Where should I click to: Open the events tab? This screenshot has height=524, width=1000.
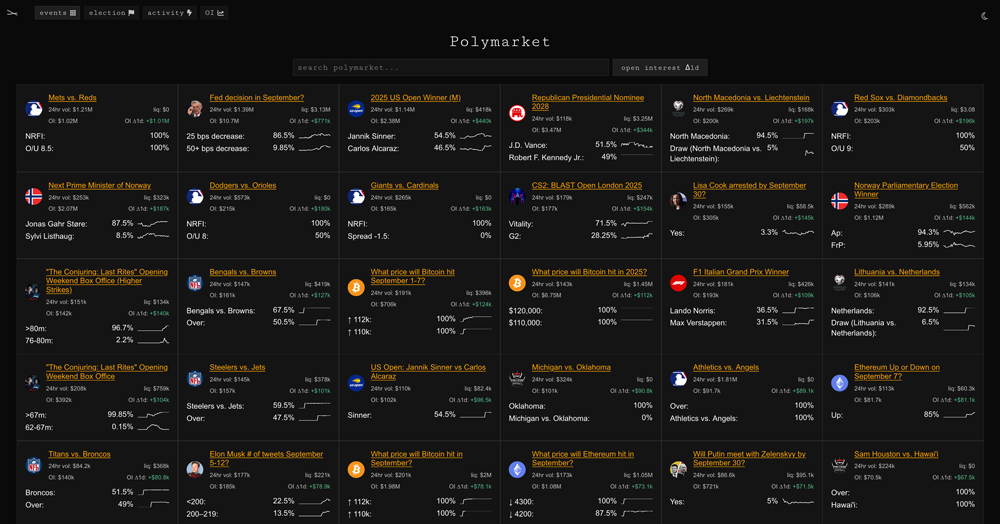(57, 13)
